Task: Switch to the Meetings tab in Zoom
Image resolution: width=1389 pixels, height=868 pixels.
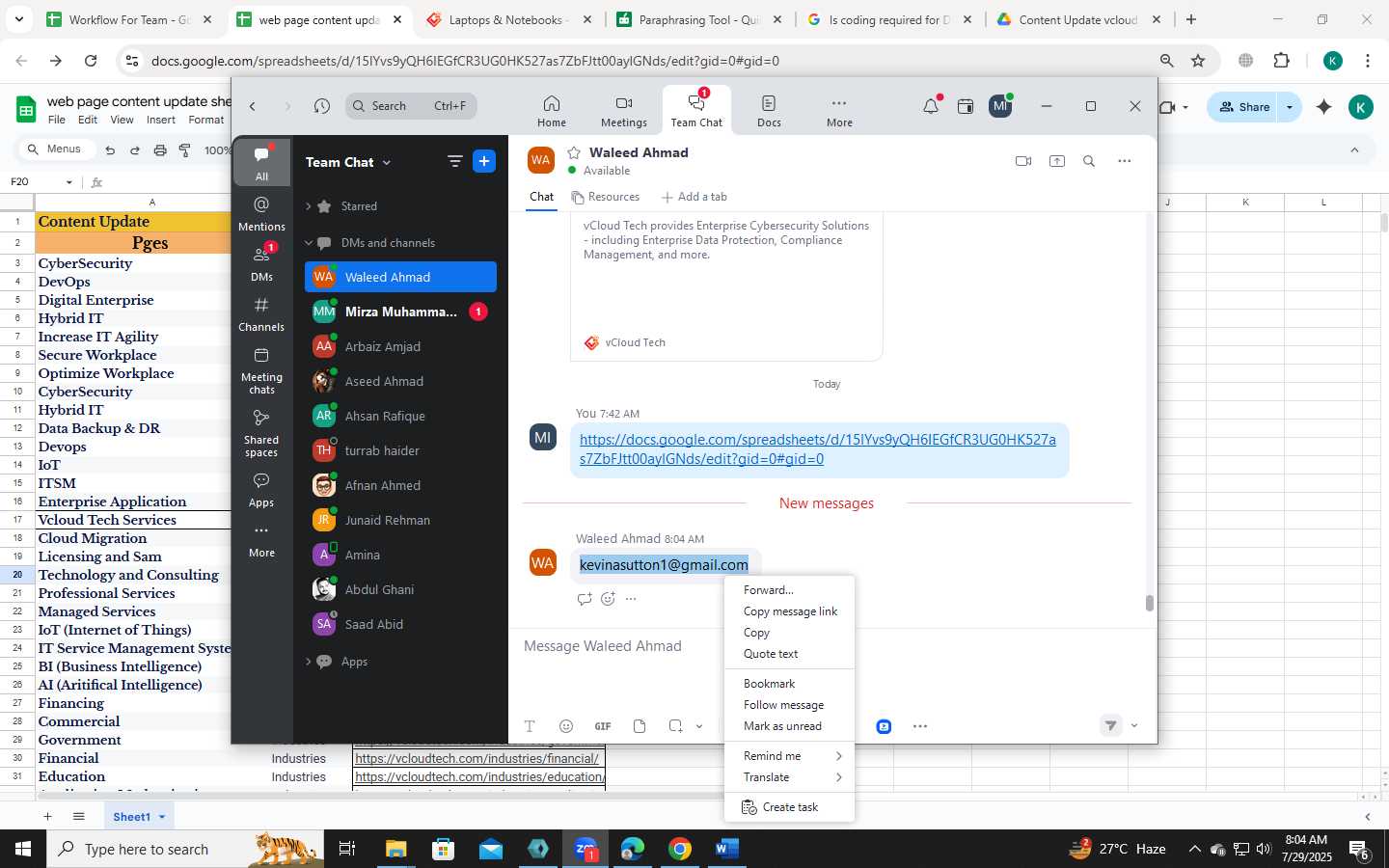Action: (x=624, y=111)
